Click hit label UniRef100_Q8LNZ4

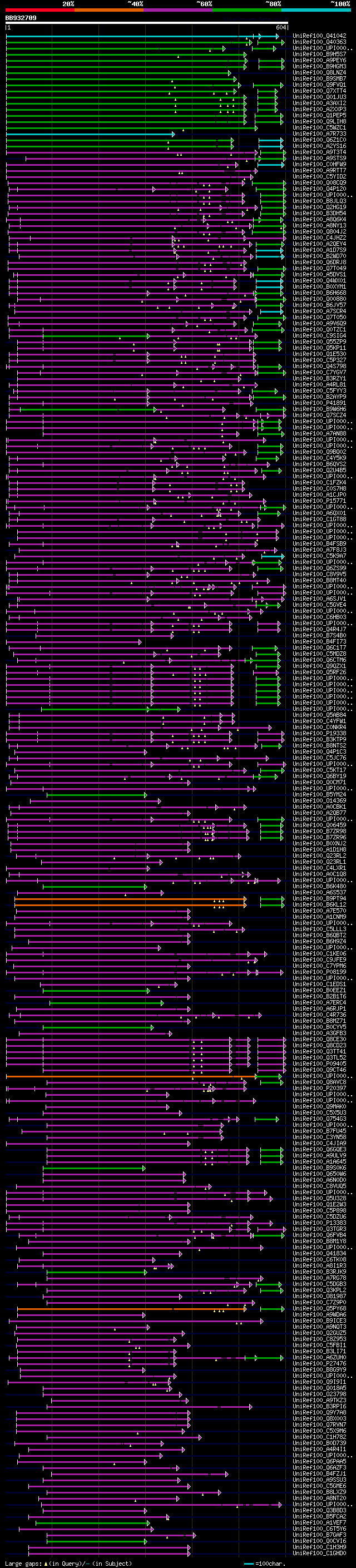pos(319,72)
